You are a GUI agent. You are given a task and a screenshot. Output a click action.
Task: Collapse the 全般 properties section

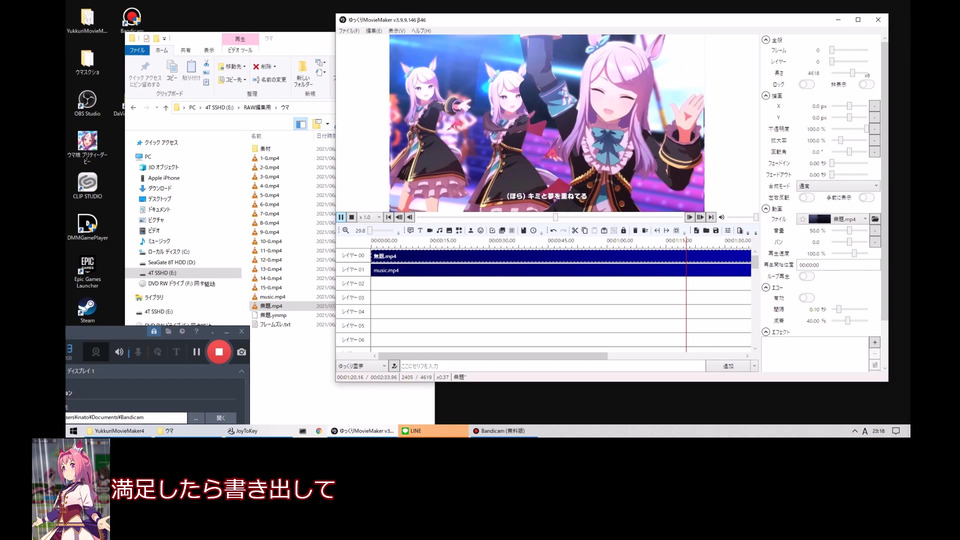[766, 39]
